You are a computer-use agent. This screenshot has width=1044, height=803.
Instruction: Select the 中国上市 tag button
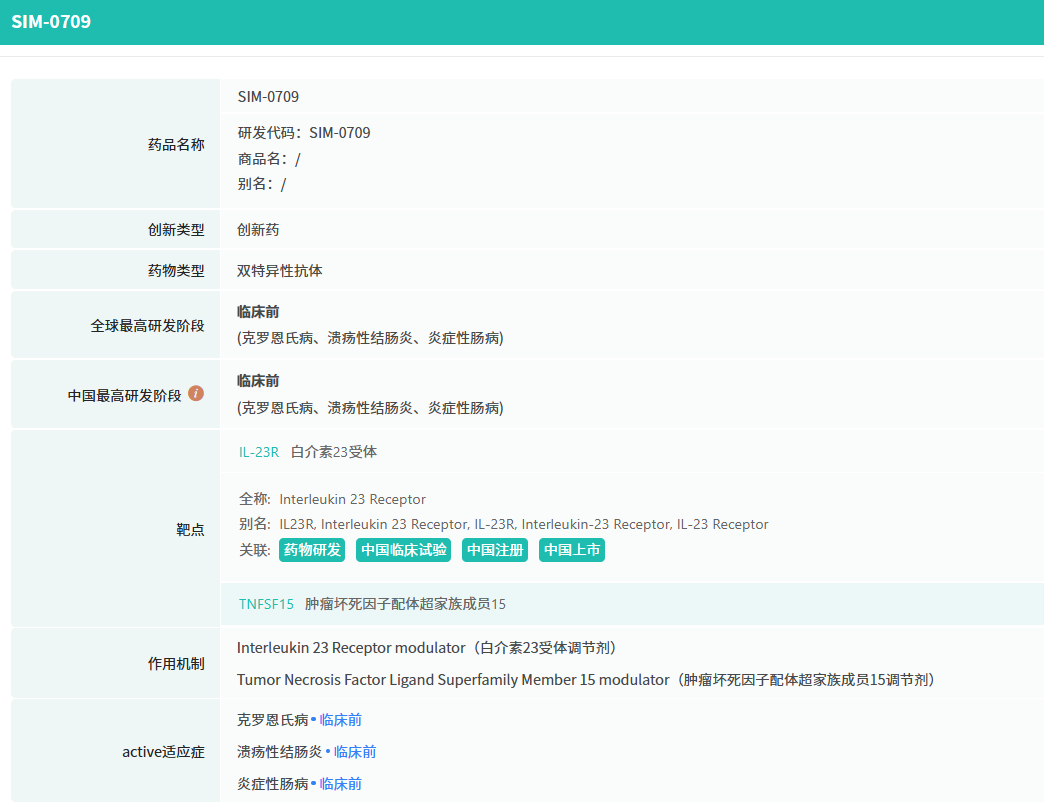pyautogui.click(x=572, y=550)
